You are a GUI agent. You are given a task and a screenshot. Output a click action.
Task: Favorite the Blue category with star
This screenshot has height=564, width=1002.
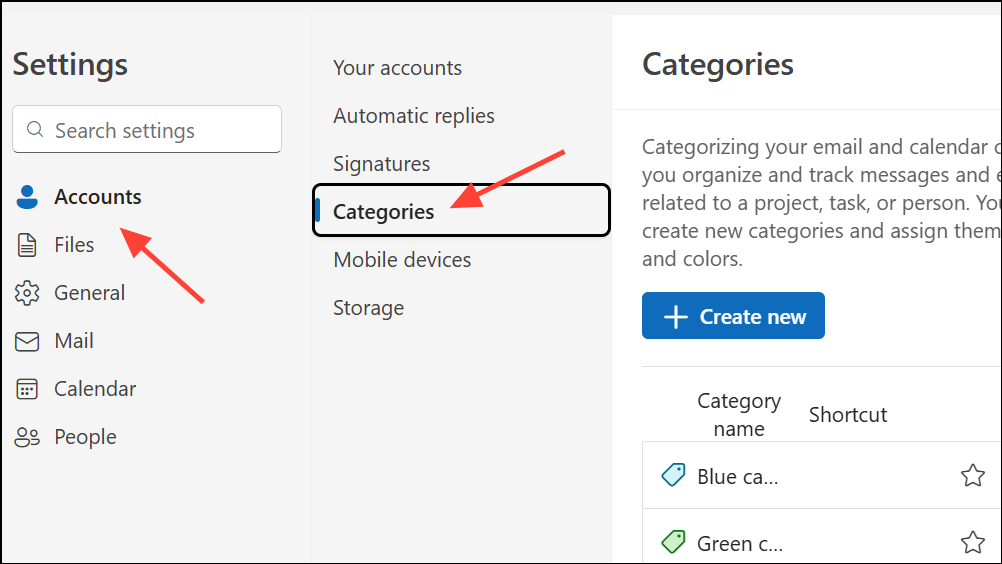[x=972, y=475]
